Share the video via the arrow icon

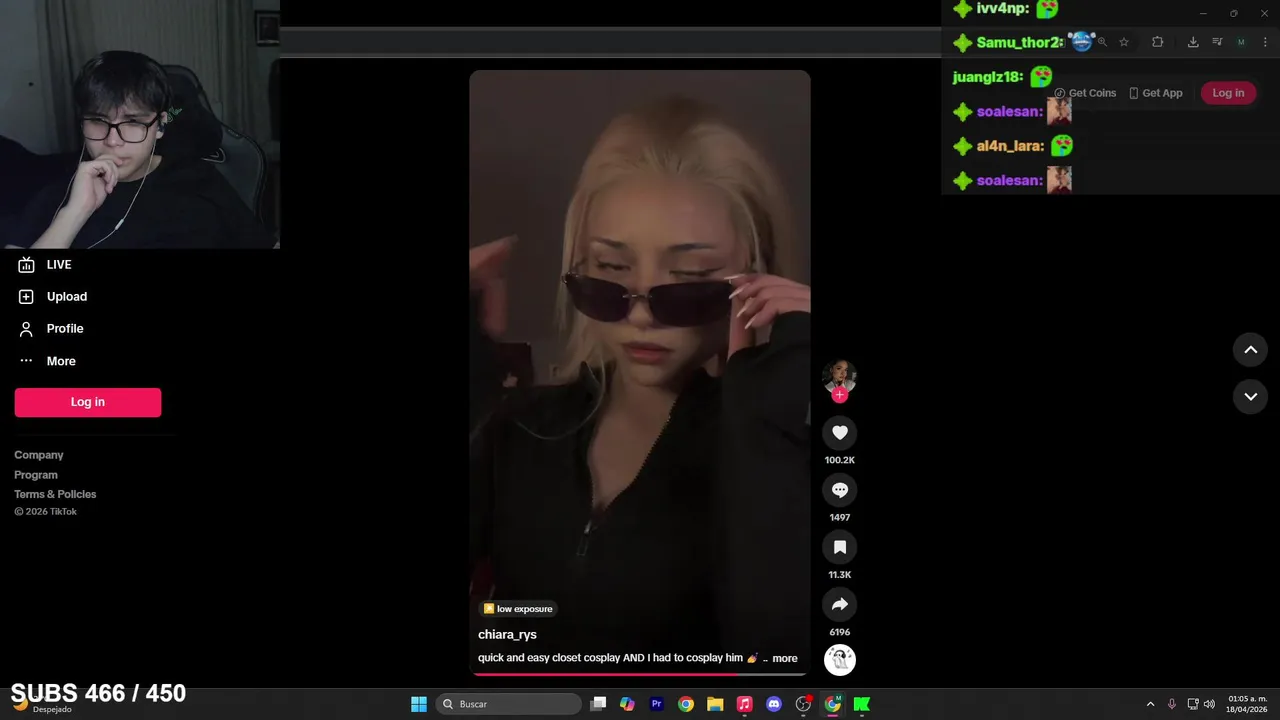tap(840, 604)
